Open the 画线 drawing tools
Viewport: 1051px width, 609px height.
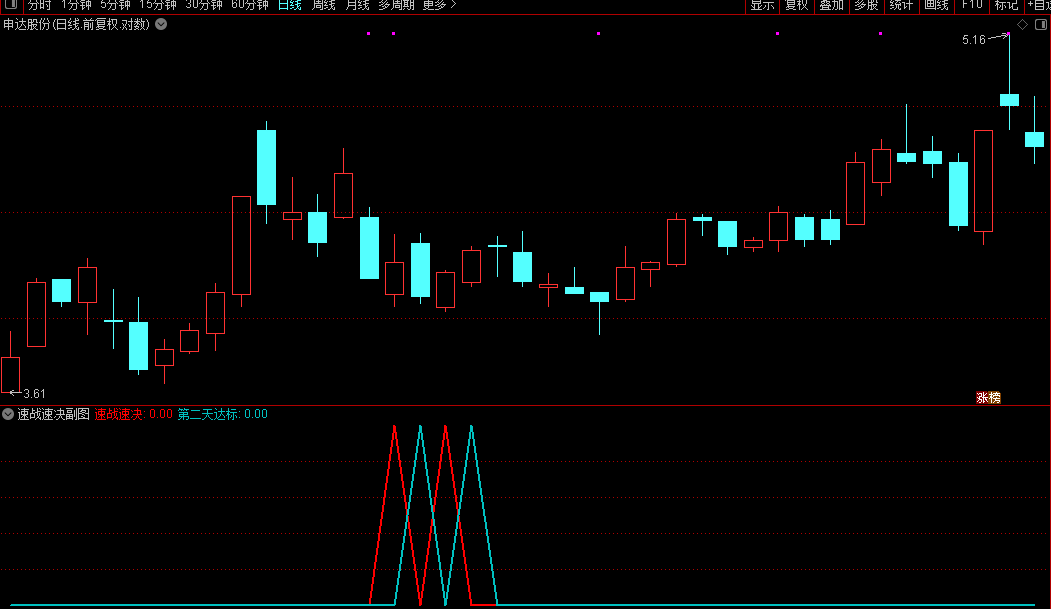coord(936,5)
